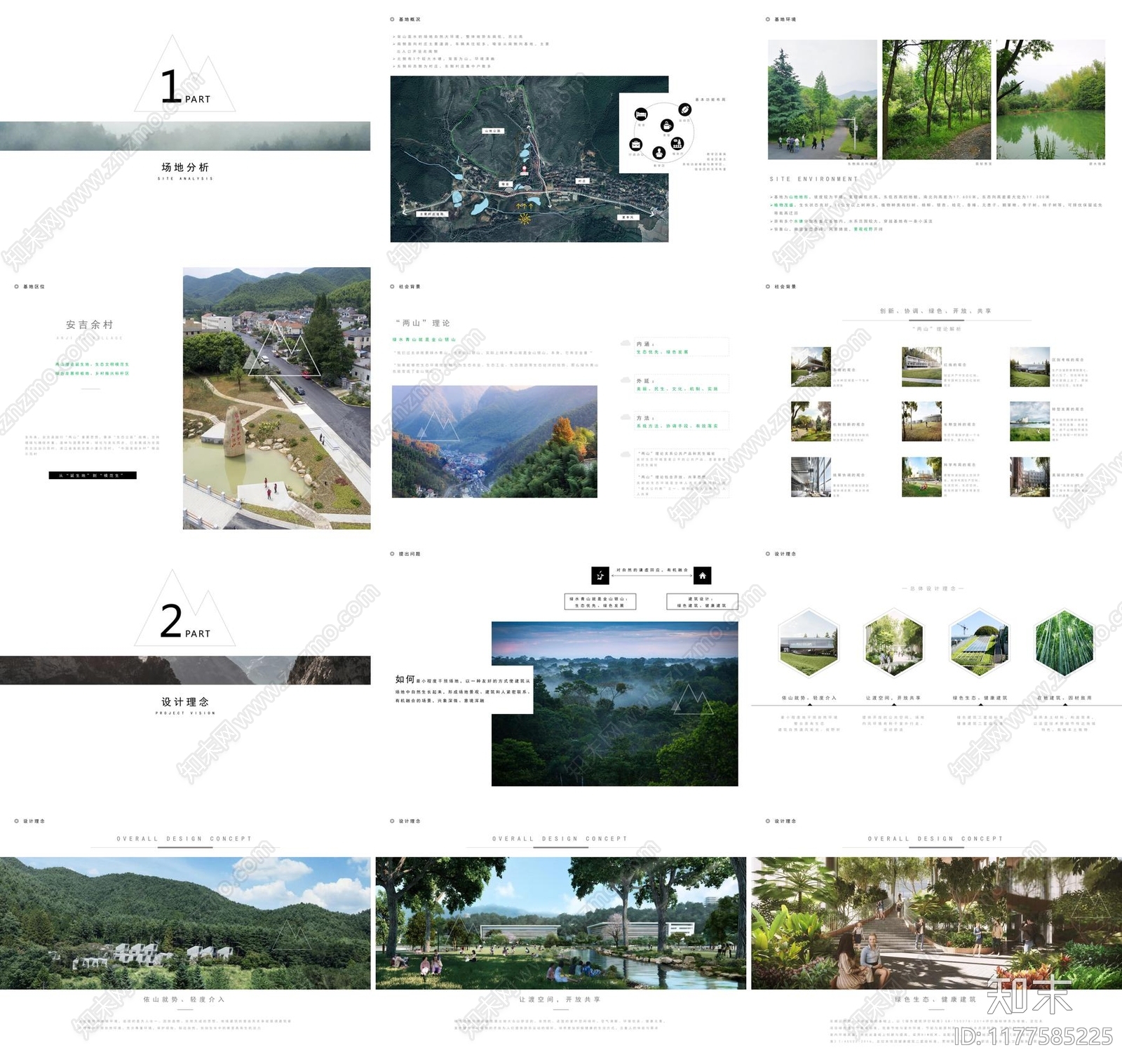This screenshot has width=1122, height=1064.
Task: Click the cloud bullet beside 方法
Action: [626, 417]
